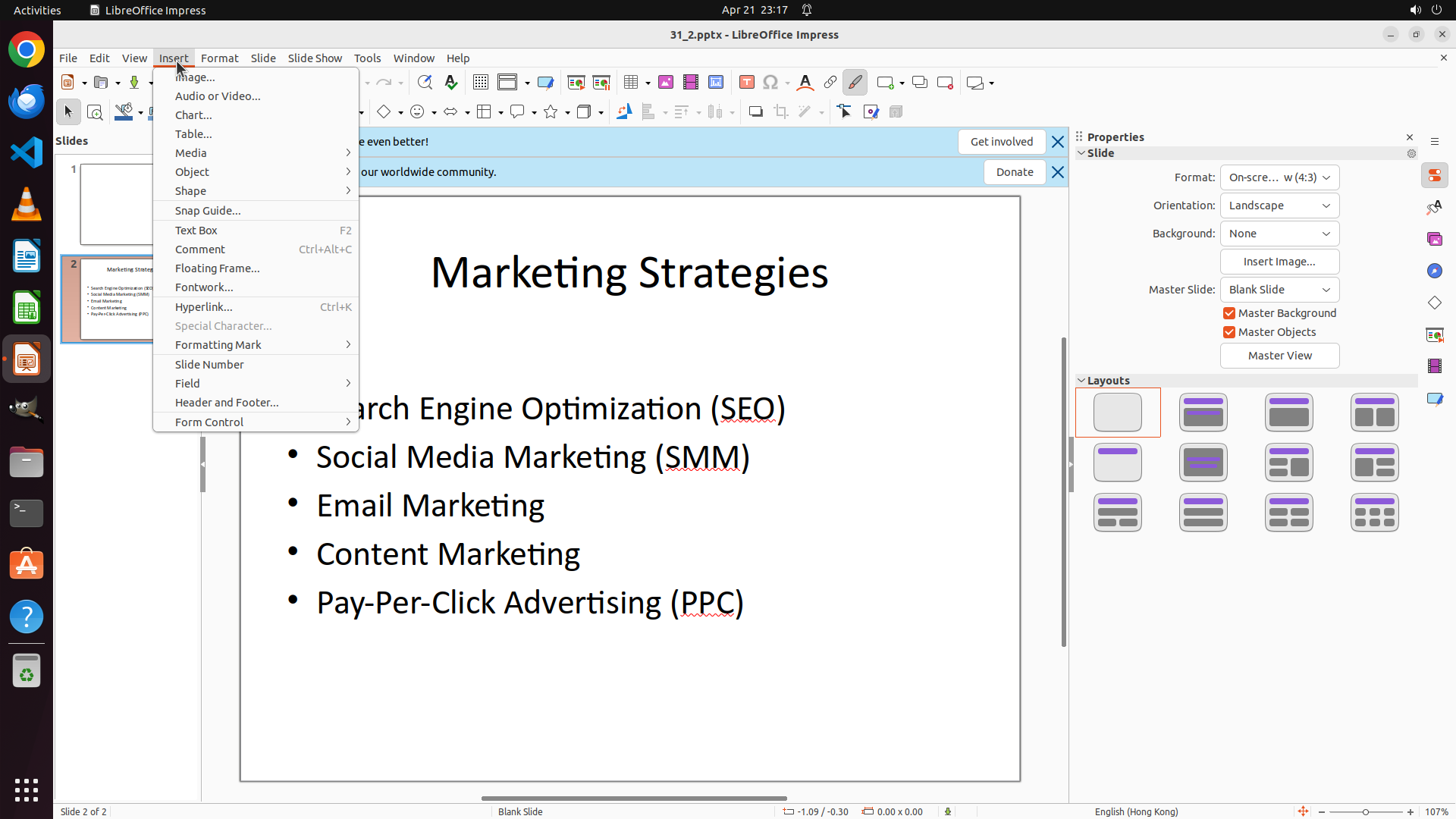Toggle the Display Grid toolbar icon

pyautogui.click(x=480, y=83)
